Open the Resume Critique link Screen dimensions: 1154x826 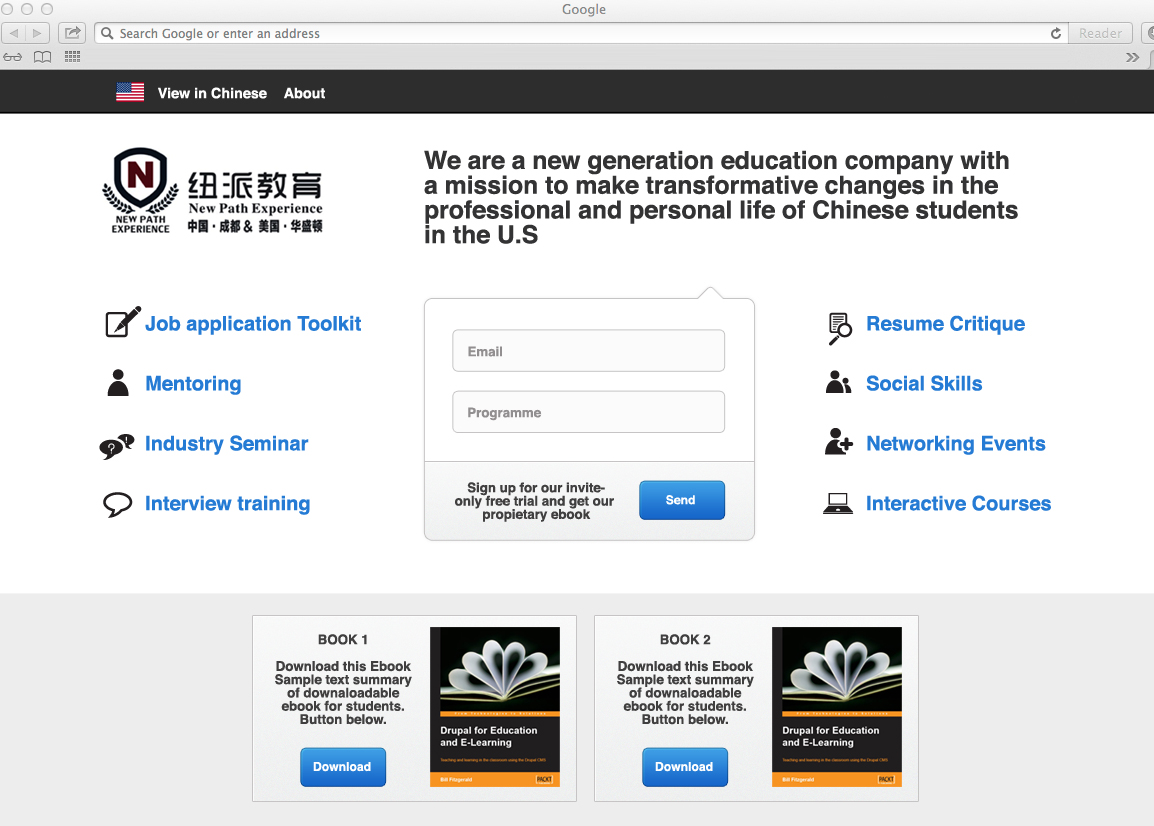946,324
